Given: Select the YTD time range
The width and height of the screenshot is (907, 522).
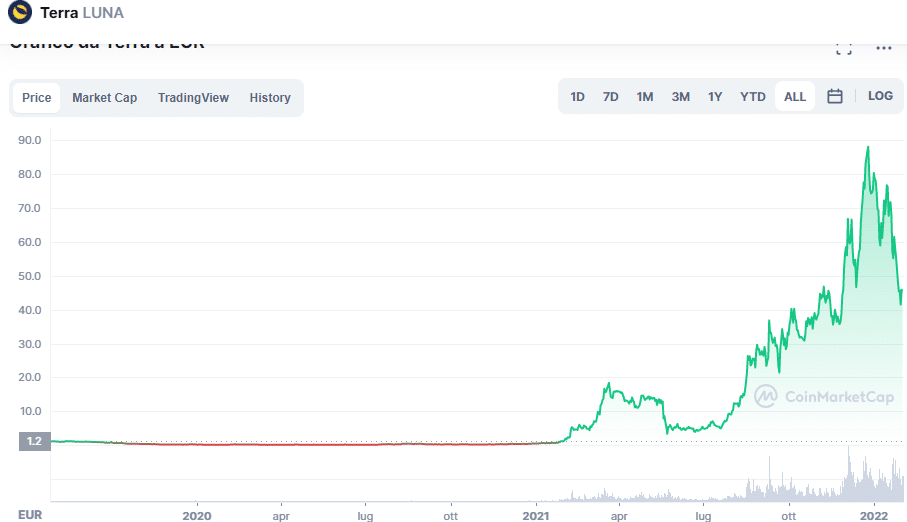Looking at the screenshot, I should coord(753,97).
